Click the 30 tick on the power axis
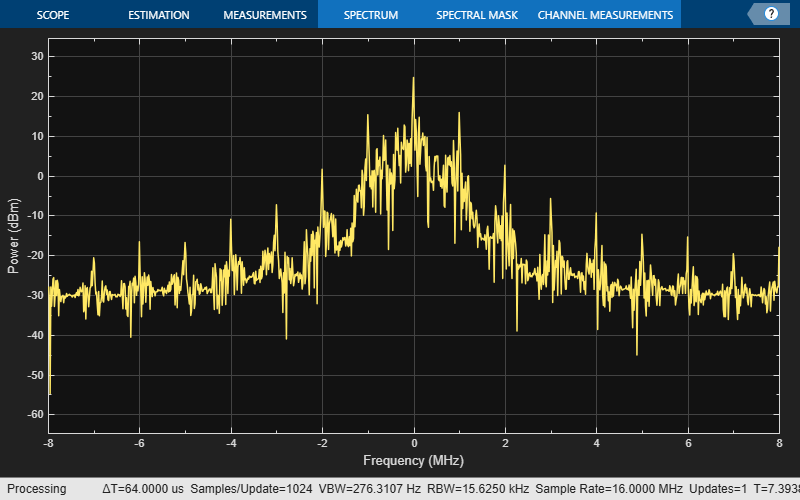Viewport: 800px width, 500px height. (37, 56)
